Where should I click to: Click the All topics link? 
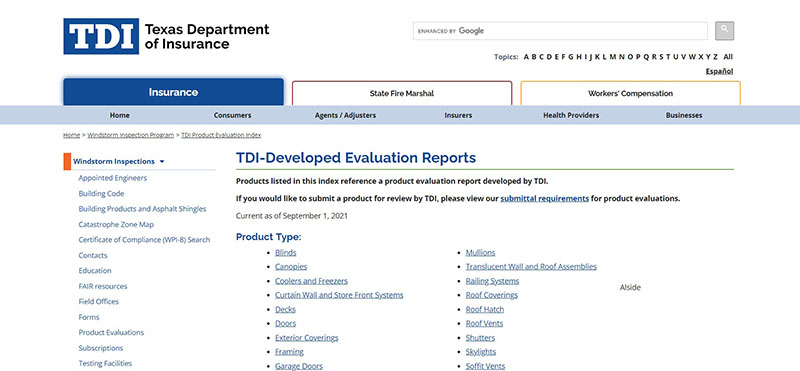coord(728,57)
